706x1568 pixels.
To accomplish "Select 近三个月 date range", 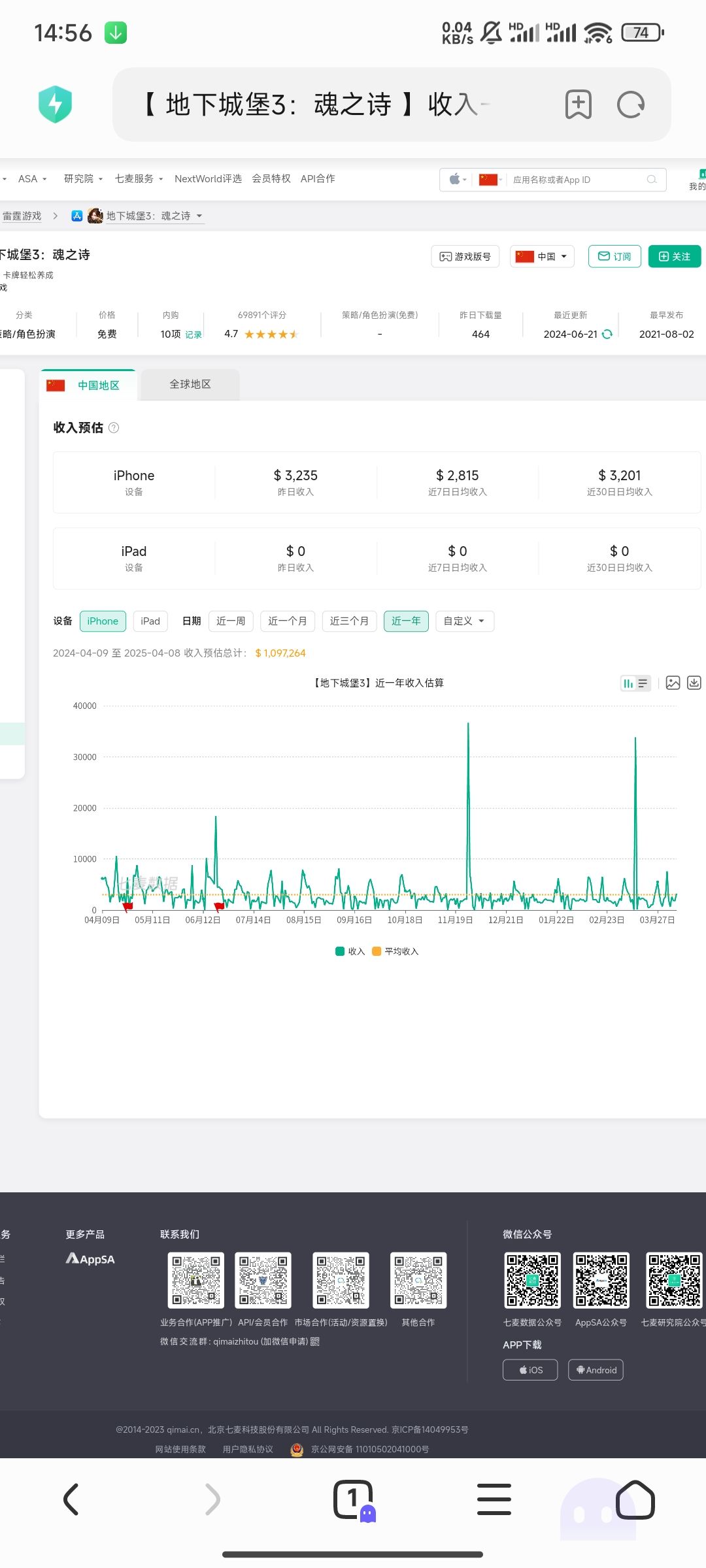I will click(349, 621).
